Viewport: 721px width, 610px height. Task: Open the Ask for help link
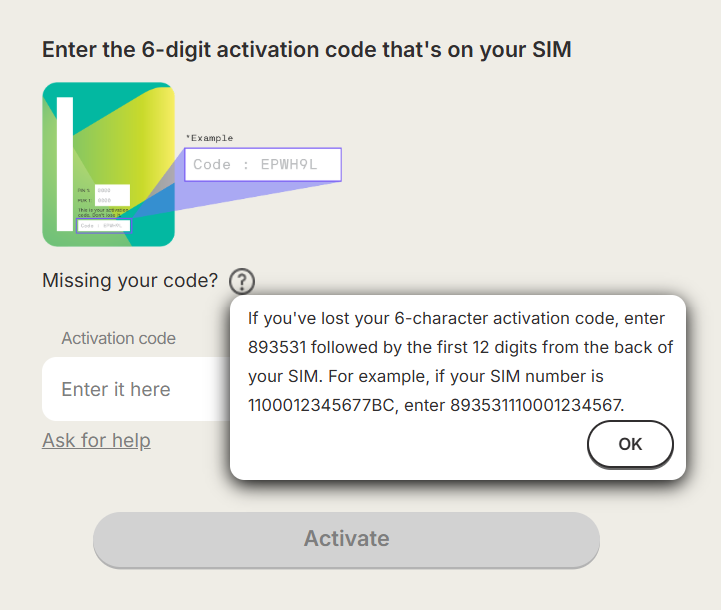pyautogui.click(x=96, y=440)
